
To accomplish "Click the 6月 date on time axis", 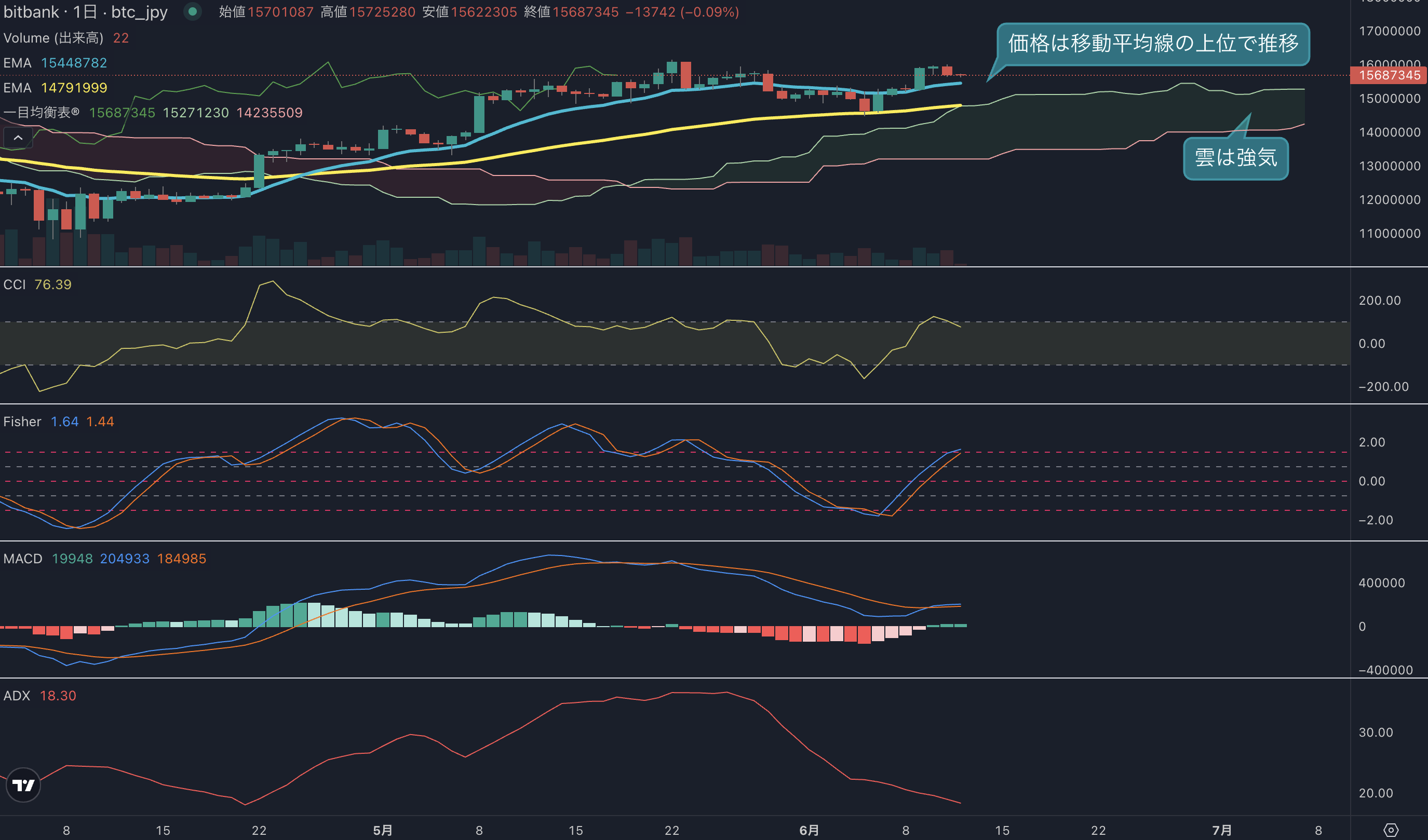I will point(809,830).
